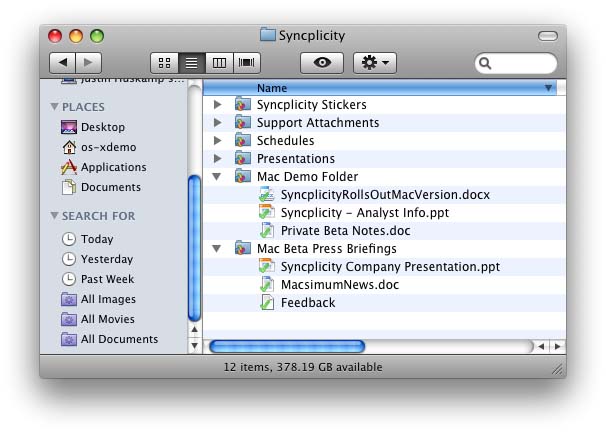This screenshot has width=606, height=433.
Task: Select the Syncplicity Stickers folder icon
Action: [243, 104]
